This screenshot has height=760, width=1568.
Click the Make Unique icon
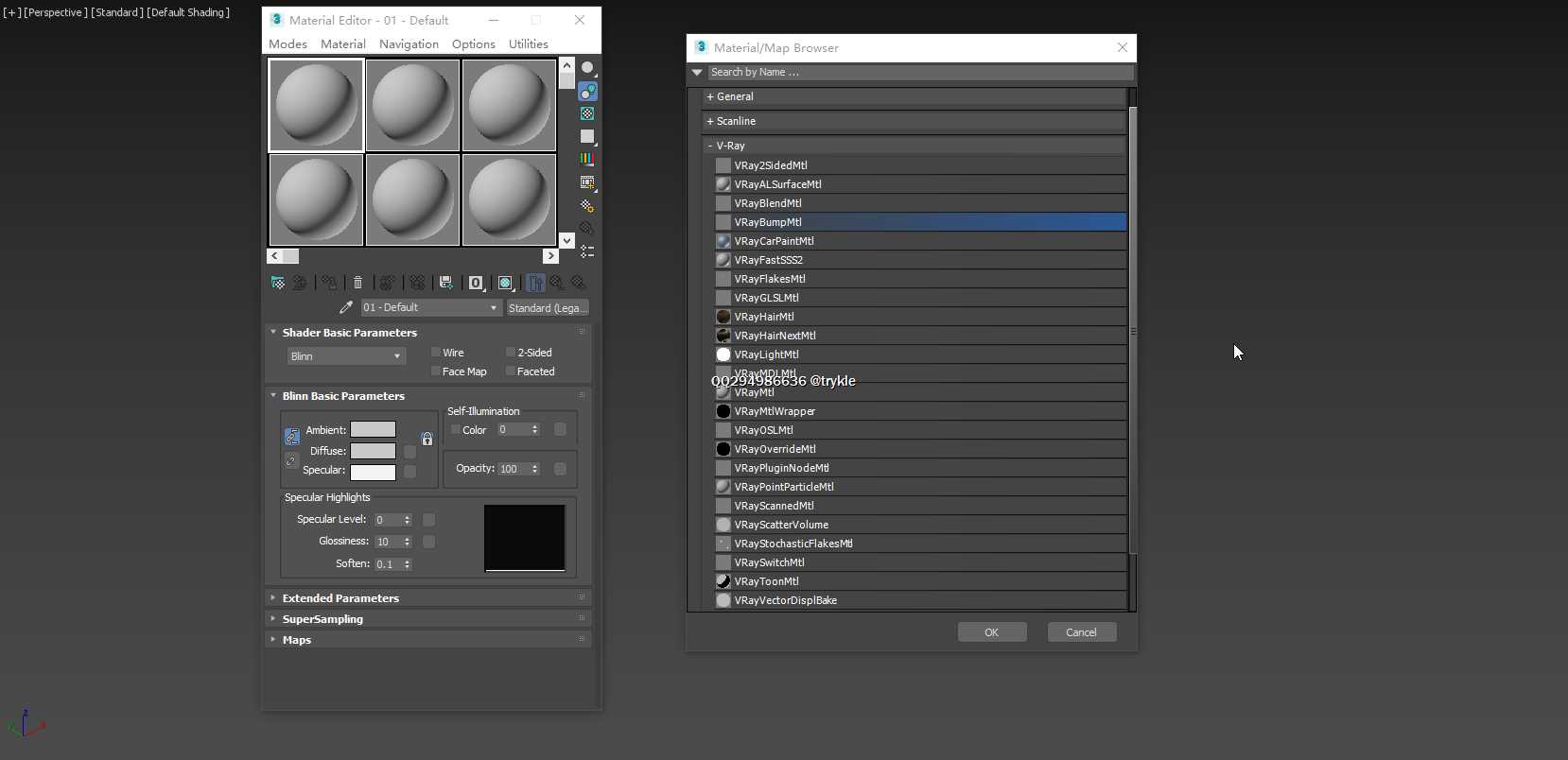click(417, 283)
